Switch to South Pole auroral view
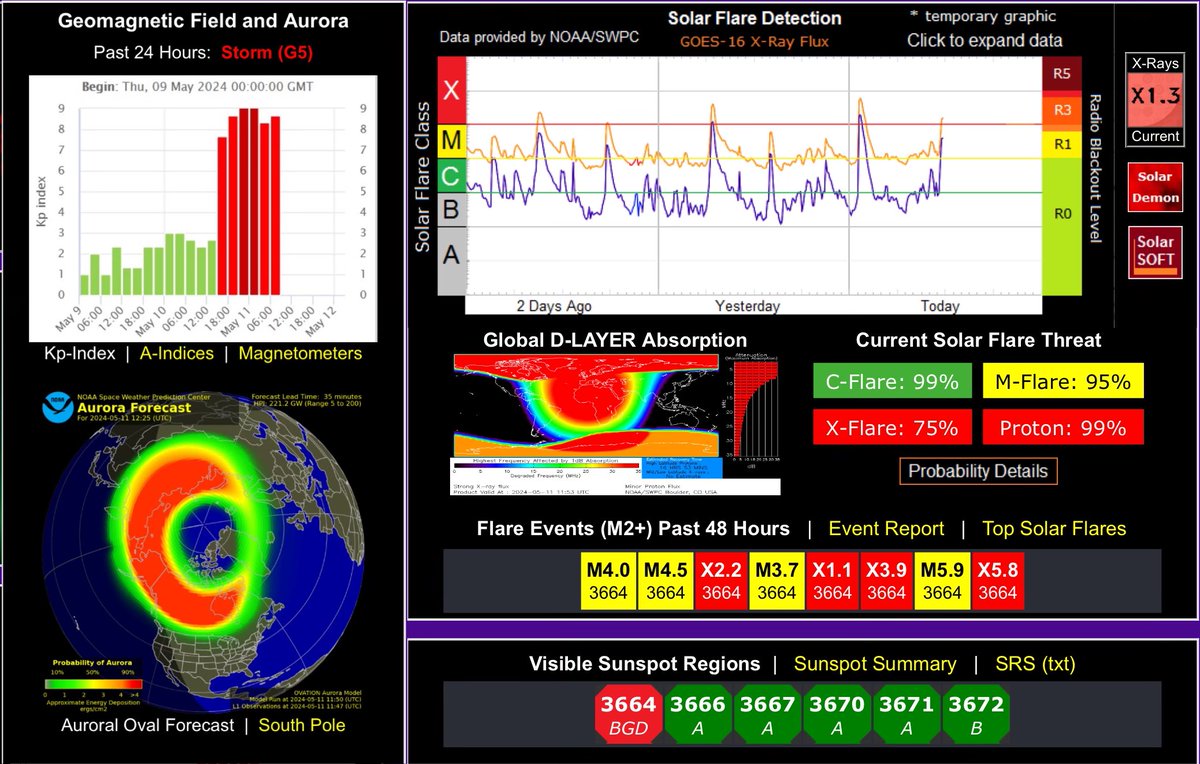The width and height of the screenshot is (1200, 764). (x=302, y=725)
